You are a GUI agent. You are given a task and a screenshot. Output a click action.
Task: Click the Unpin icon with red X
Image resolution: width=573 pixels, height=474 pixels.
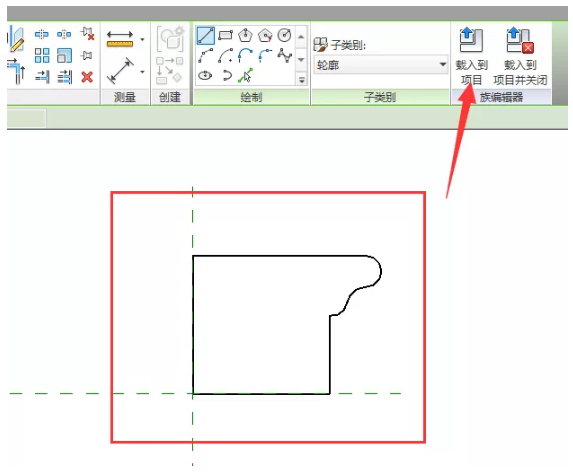(x=87, y=33)
